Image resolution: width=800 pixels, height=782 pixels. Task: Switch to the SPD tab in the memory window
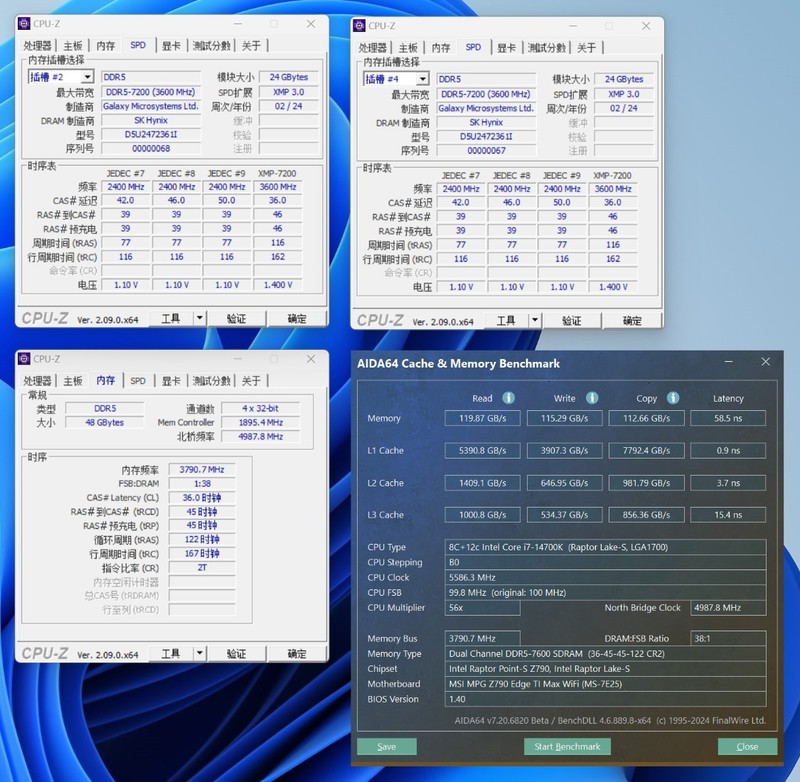click(x=136, y=380)
